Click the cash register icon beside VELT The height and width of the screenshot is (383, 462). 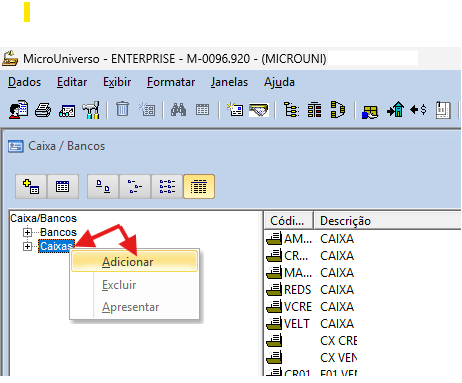pyautogui.click(x=274, y=323)
